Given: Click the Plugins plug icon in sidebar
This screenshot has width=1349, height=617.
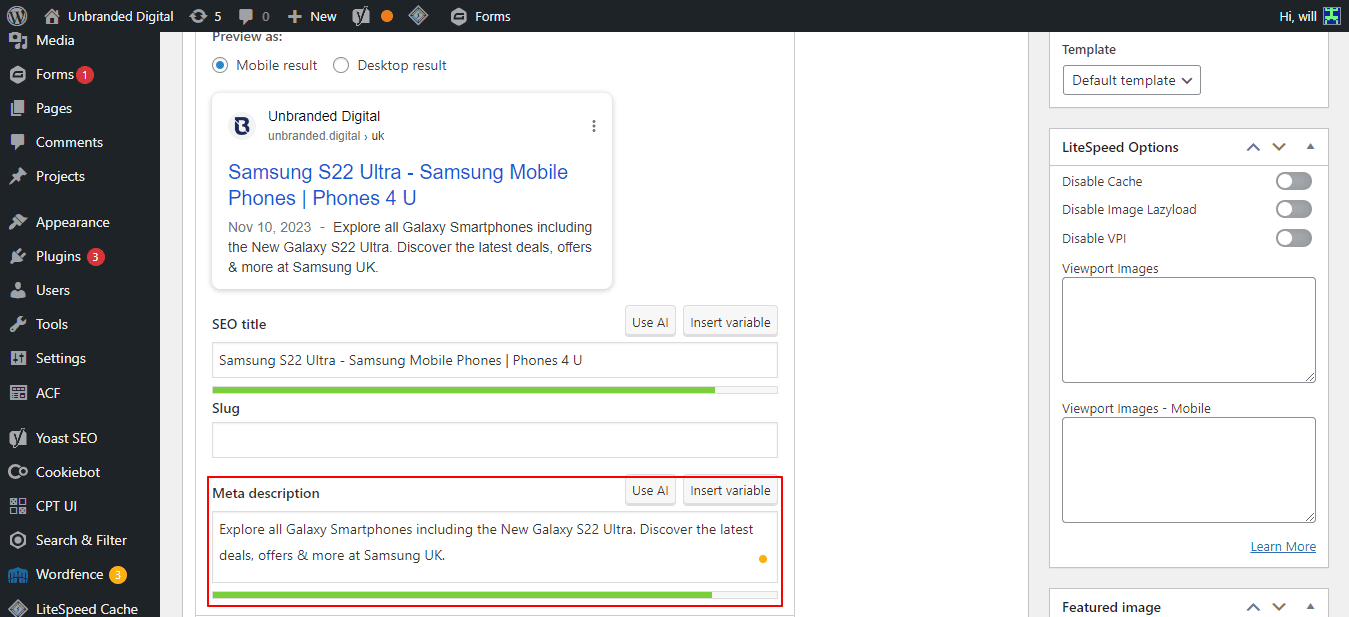Looking at the screenshot, I should click(x=18, y=256).
